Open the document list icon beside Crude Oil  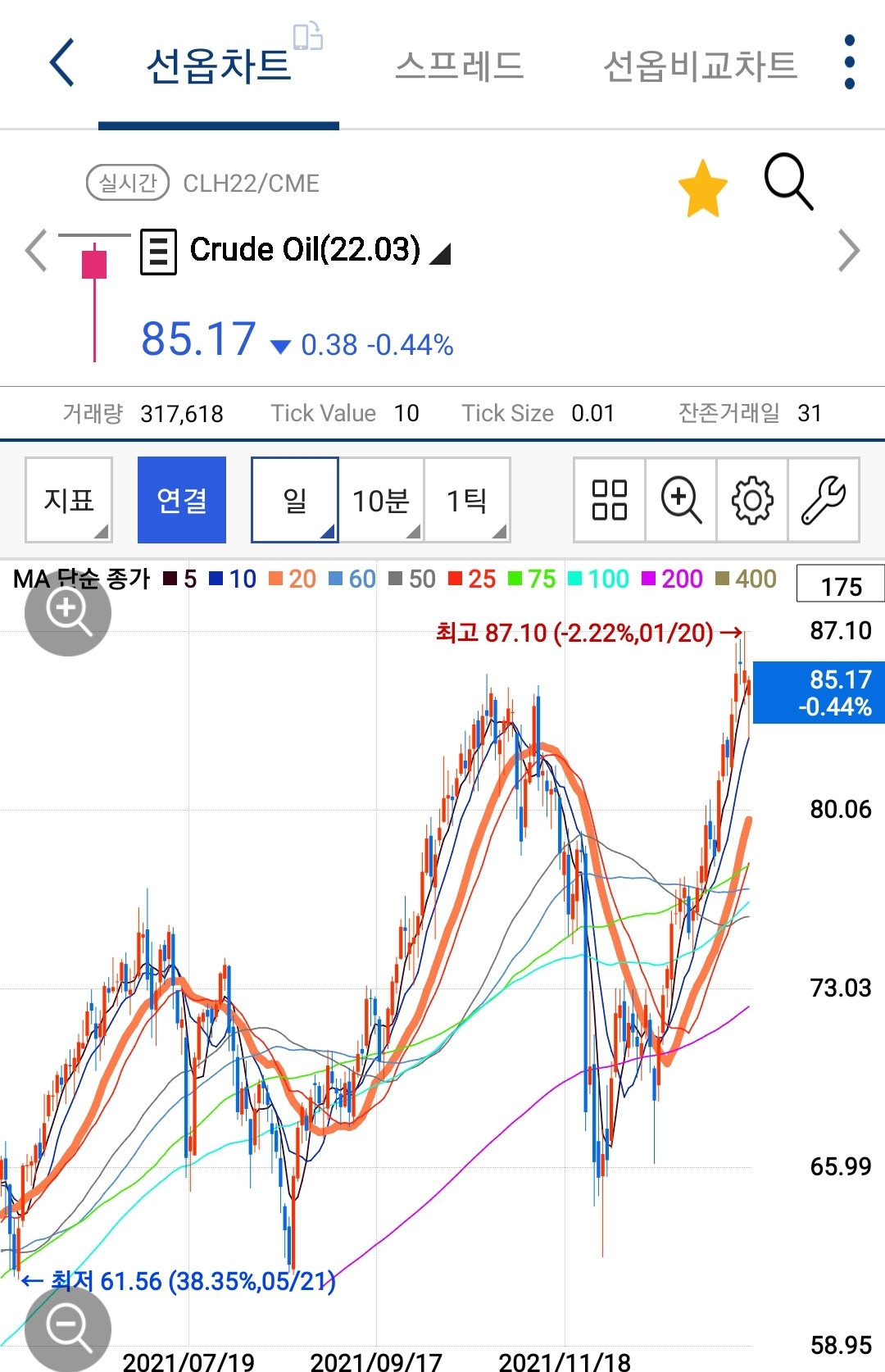pos(158,252)
